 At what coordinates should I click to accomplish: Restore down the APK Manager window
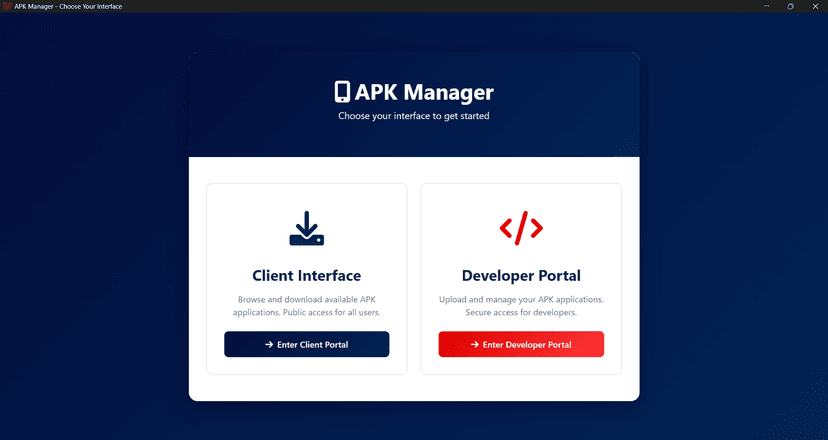791,6
